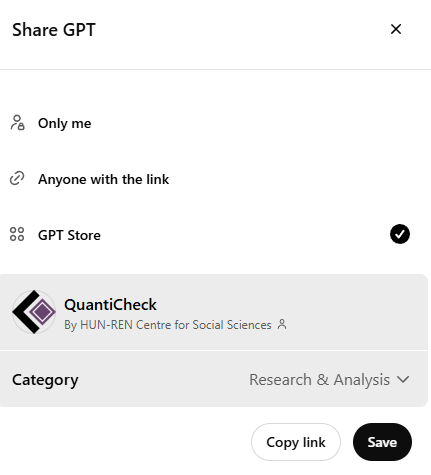Image resolution: width=431 pixels, height=475 pixels.
Task: Click the person icon beside the author name
Action: coord(282,324)
